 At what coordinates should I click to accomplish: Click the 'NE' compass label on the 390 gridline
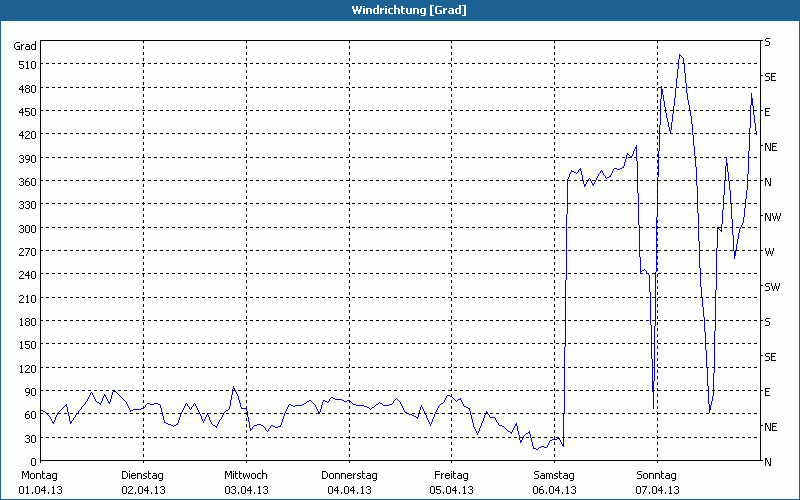point(770,147)
